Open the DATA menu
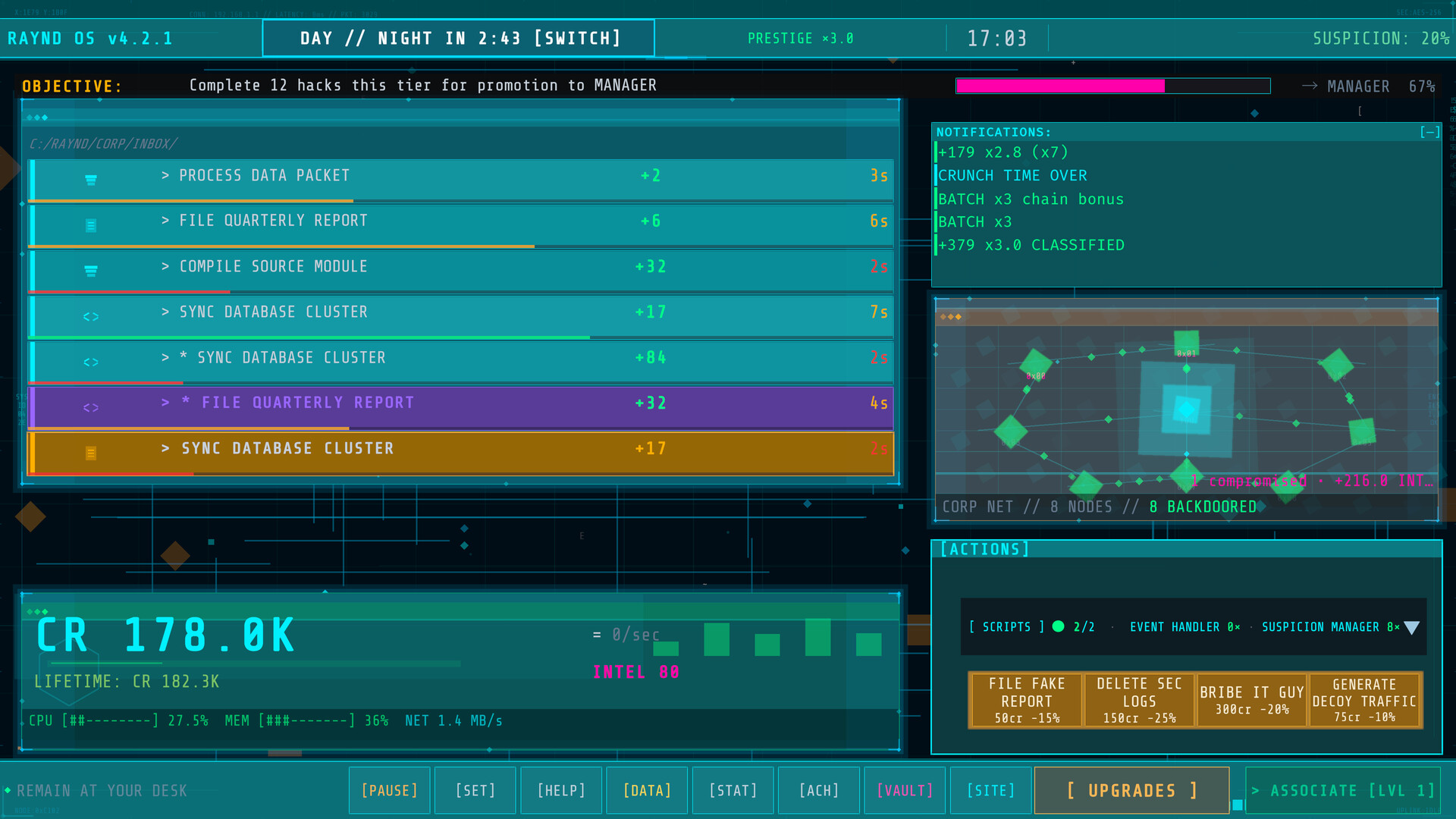1456x819 pixels. pos(647,790)
